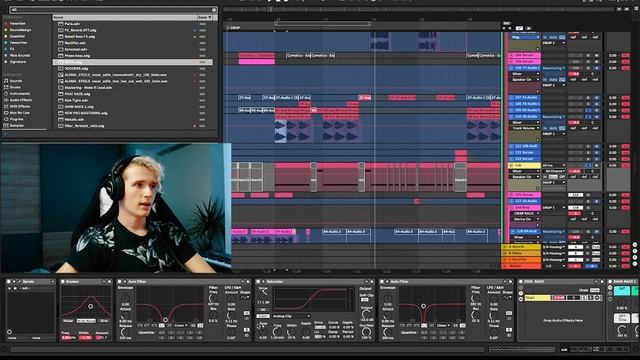Select the Chain entry in VOID_RACK

537,298
